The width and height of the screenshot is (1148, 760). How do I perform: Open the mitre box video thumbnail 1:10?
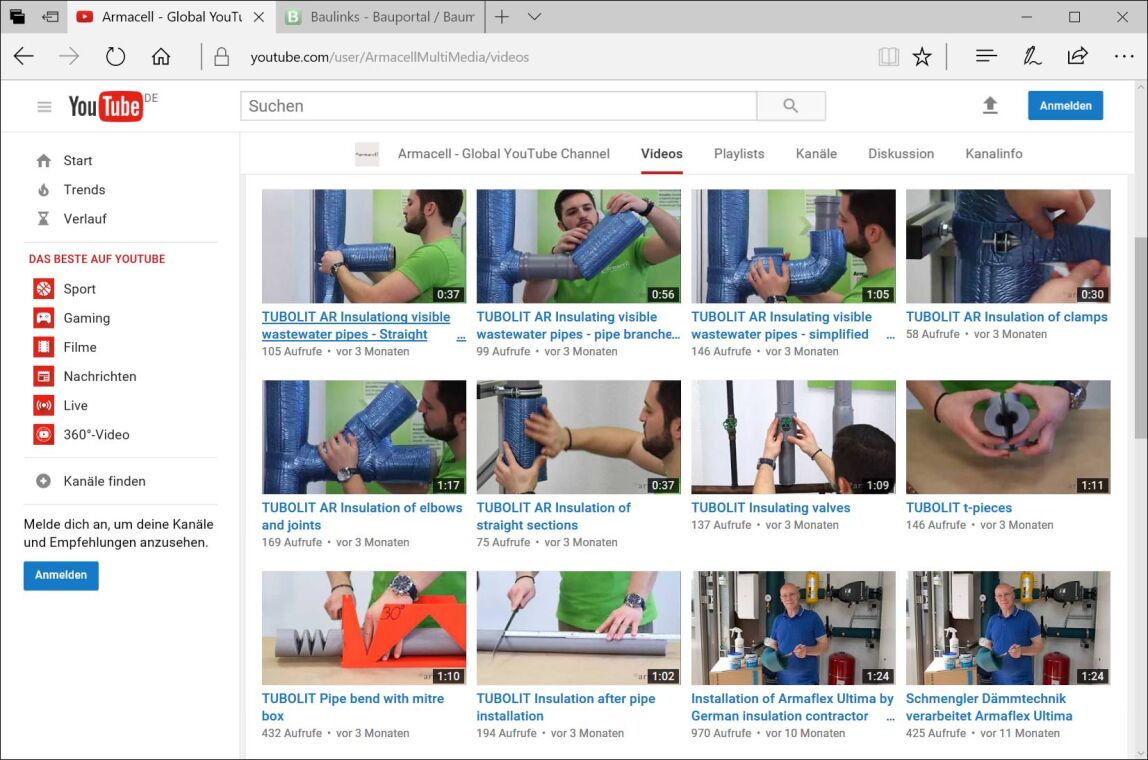pos(364,628)
